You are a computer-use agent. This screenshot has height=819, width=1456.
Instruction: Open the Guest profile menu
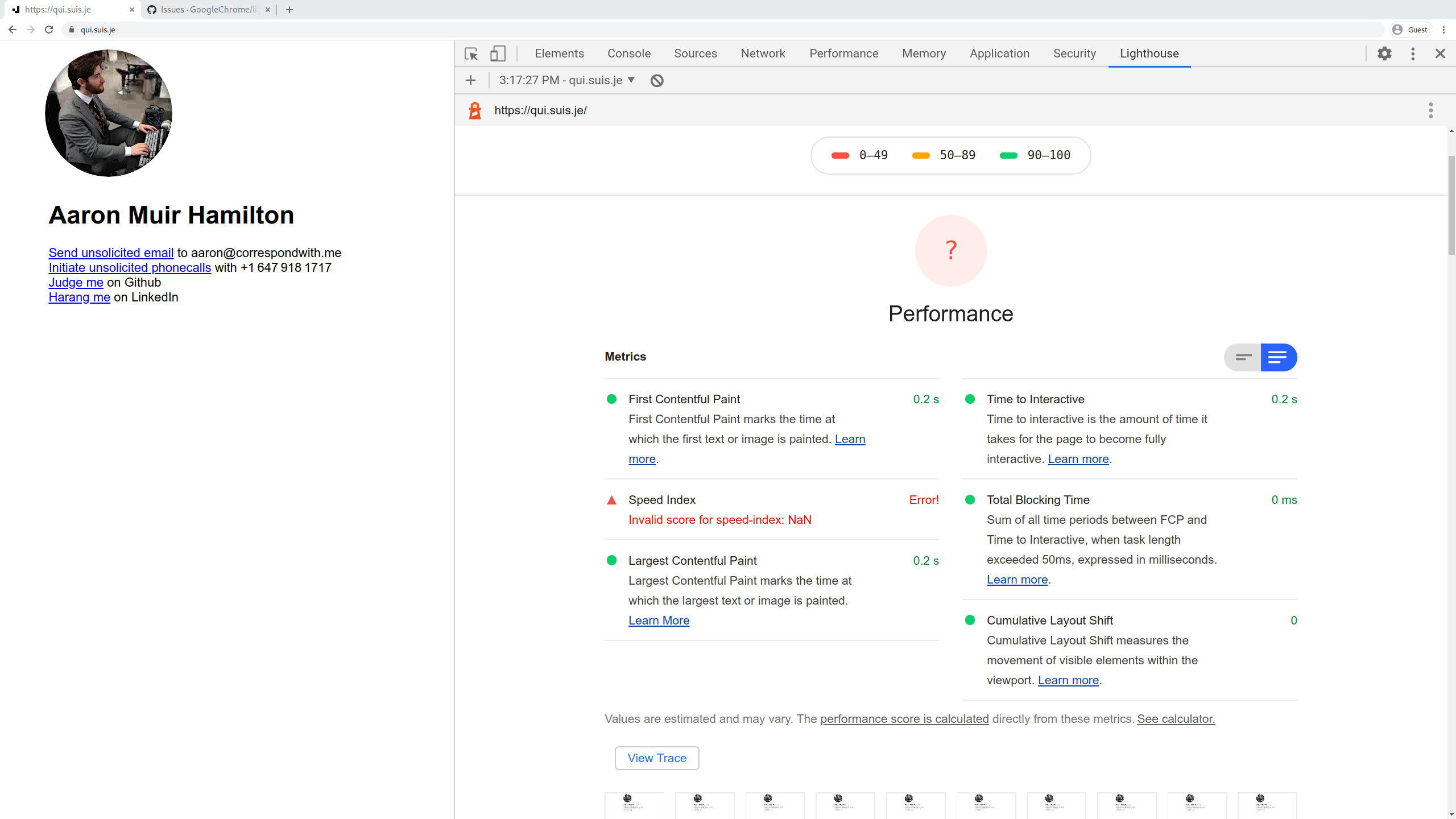[x=1410, y=30]
